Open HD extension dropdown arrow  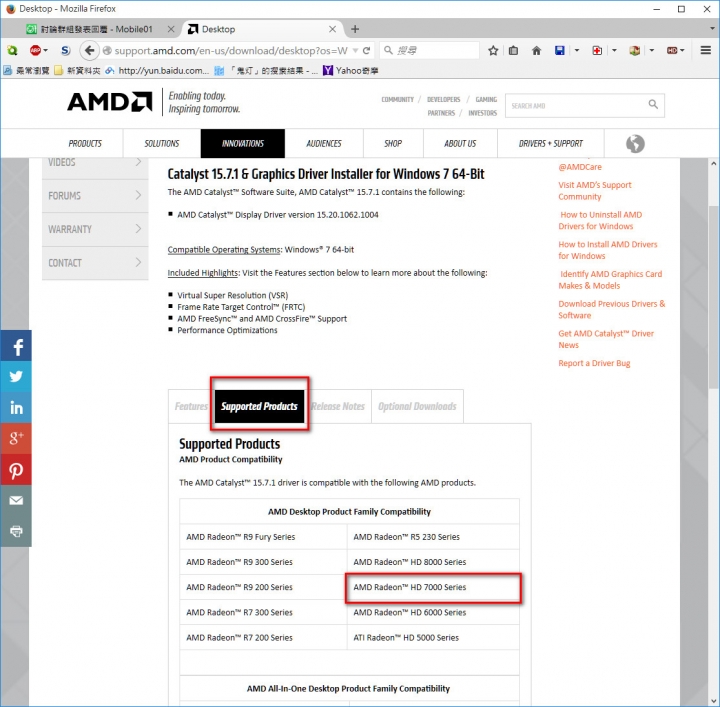tap(682, 50)
